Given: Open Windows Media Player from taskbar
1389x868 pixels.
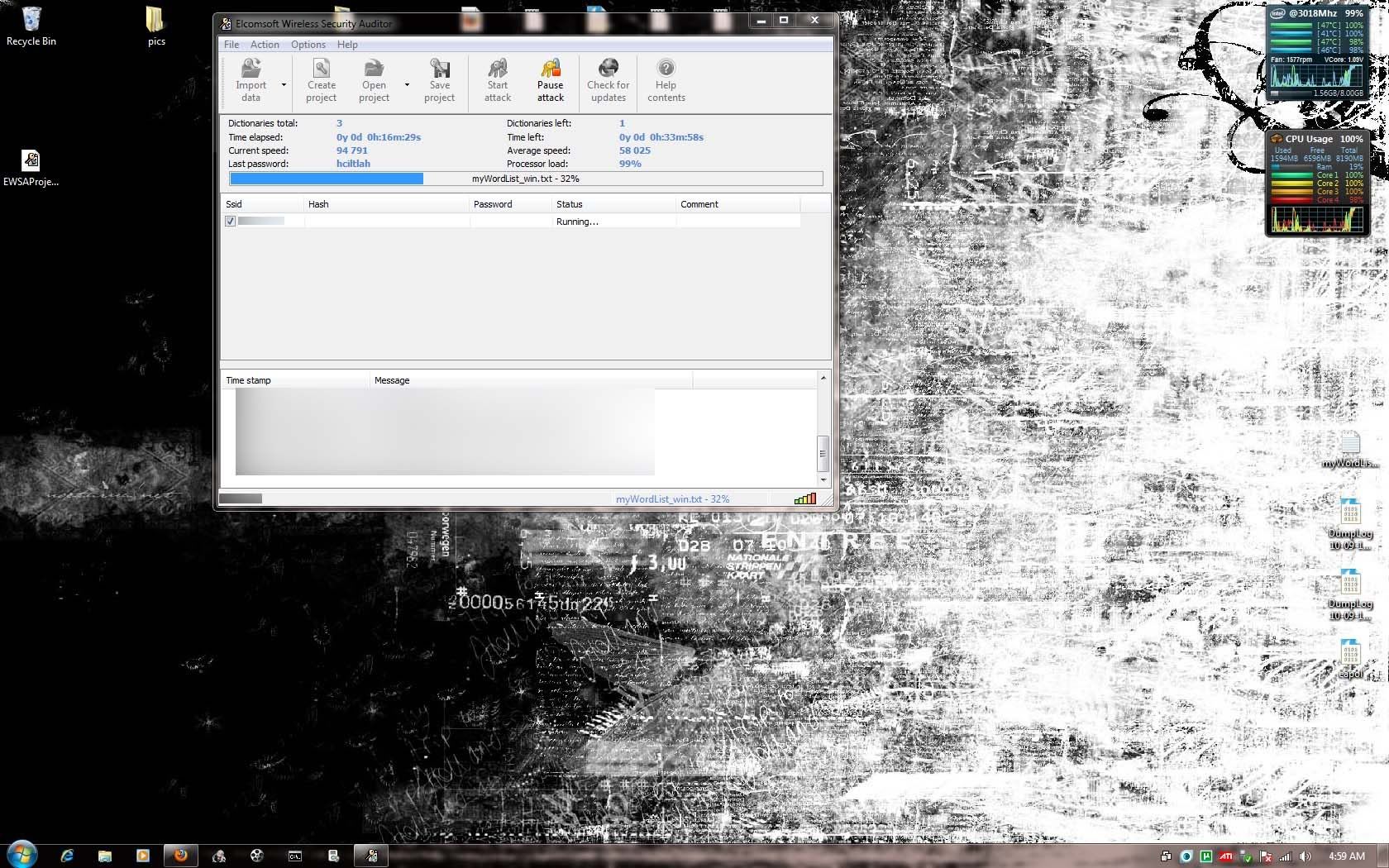Looking at the screenshot, I should 143,856.
